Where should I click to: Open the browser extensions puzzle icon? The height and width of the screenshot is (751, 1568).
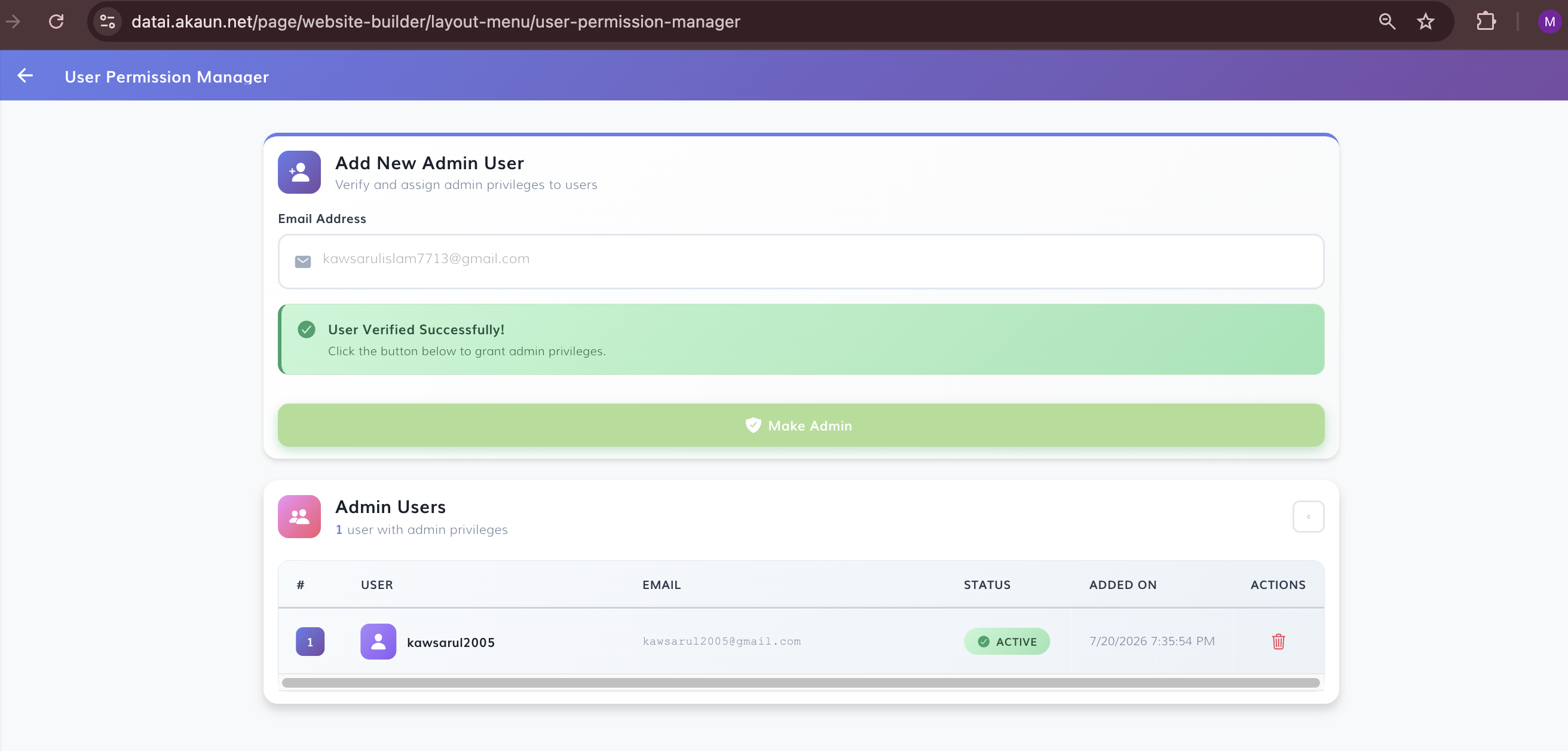(x=1486, y=22)
